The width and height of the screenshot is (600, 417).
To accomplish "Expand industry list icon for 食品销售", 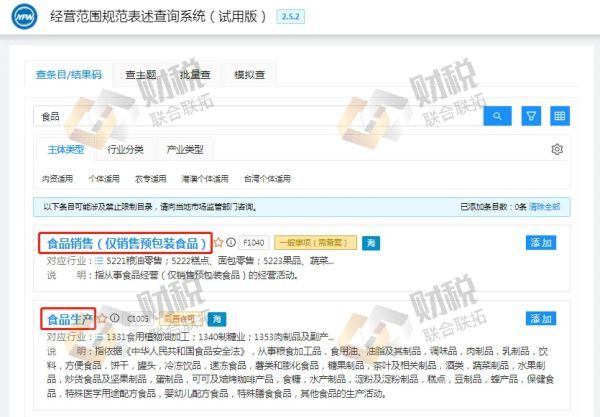I will [x=99, y=261].
